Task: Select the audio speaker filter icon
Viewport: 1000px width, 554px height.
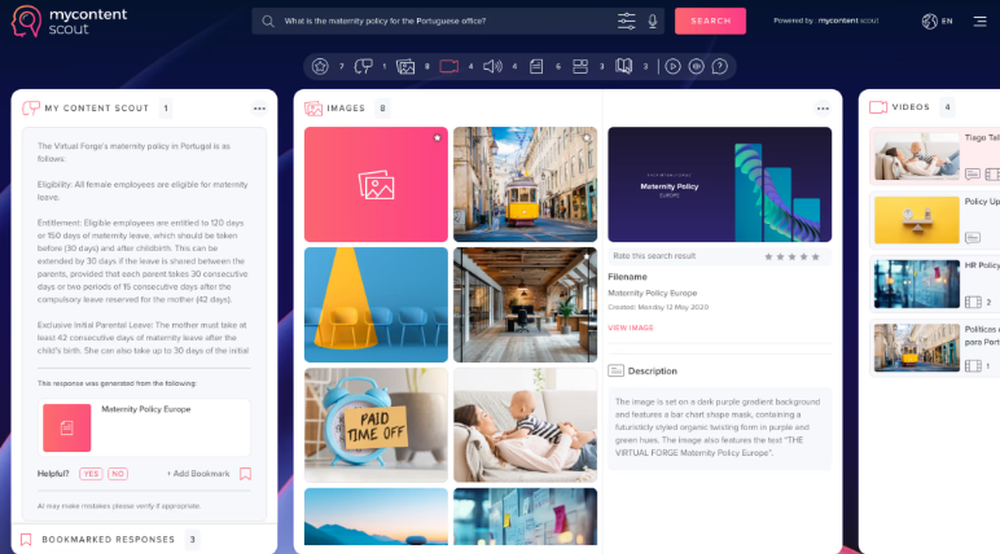Action: click(492, 66)
